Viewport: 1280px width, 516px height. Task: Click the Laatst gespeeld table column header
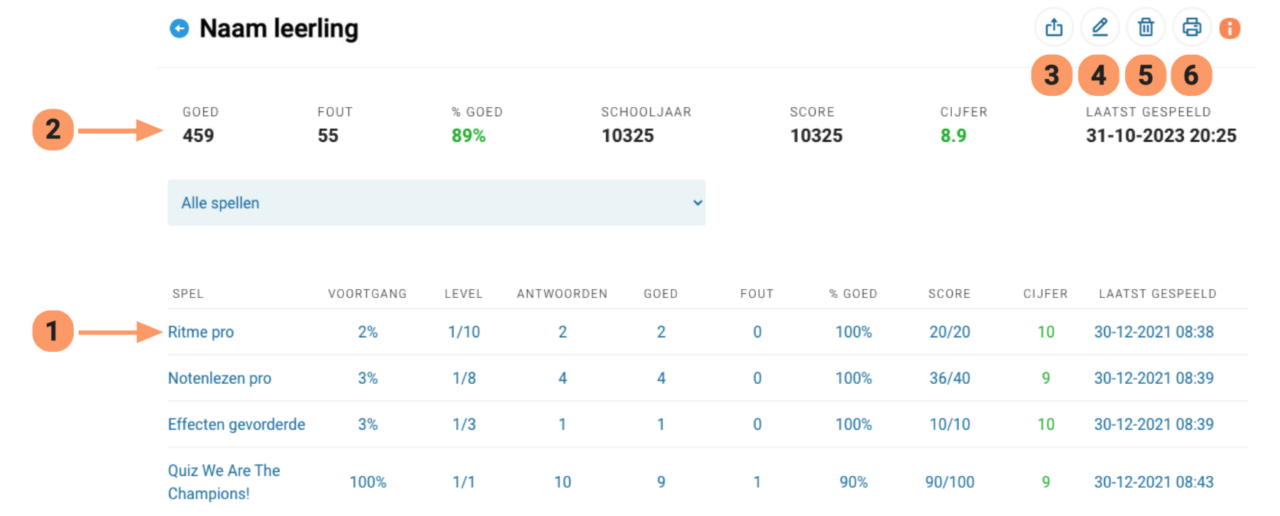1157,294
